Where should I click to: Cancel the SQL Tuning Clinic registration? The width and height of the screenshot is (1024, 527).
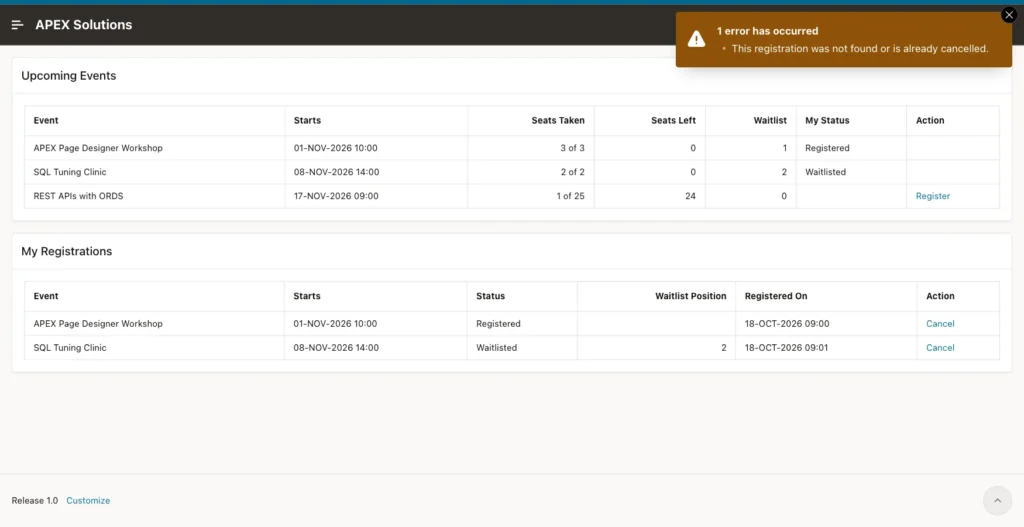(940, 348)
